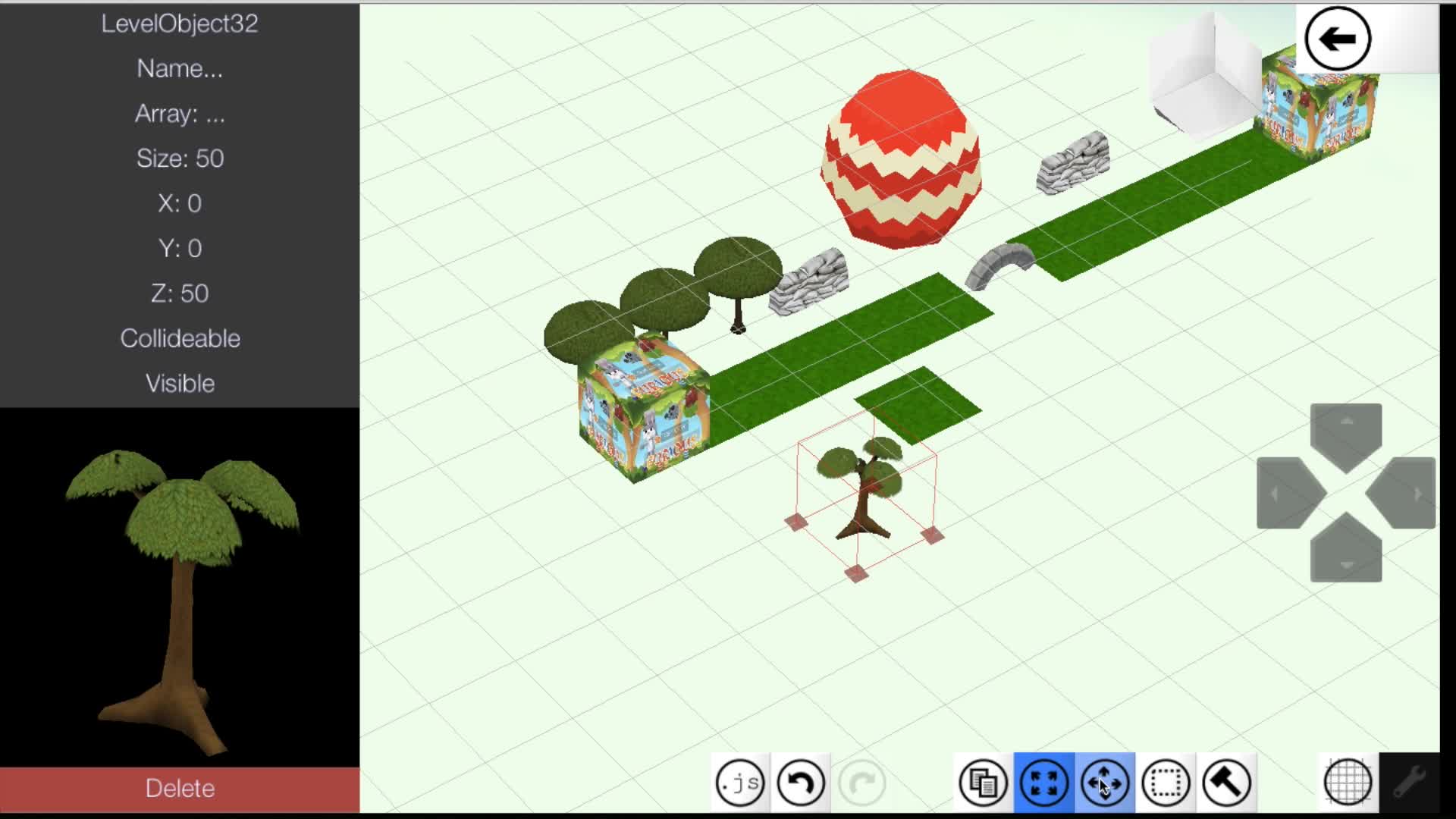Activate the dotted rectangle selection tool

click(x=1166, y=783)
